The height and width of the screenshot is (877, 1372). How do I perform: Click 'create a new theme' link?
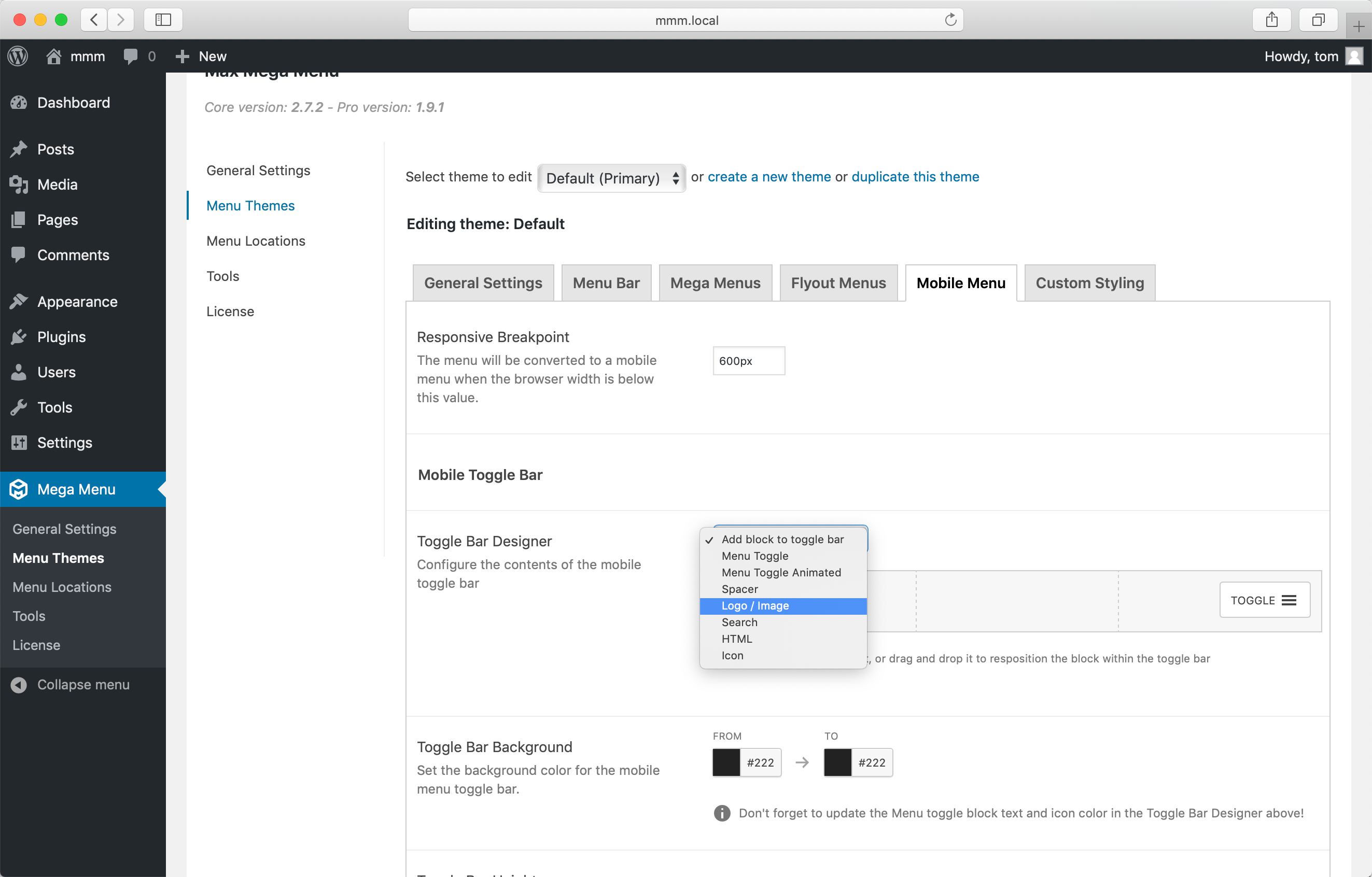(769, 177)
